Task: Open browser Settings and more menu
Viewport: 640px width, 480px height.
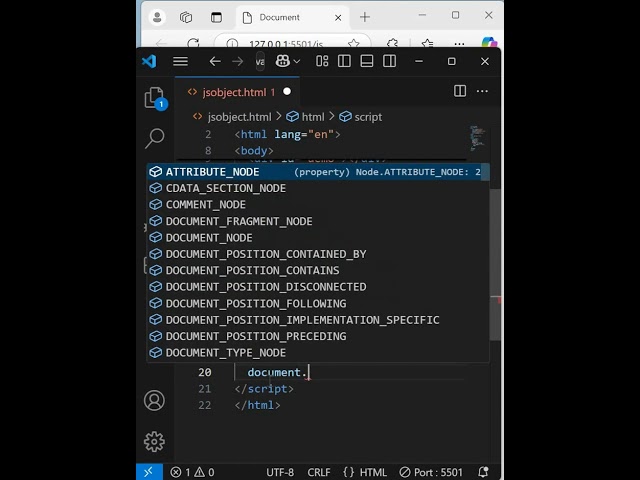Action: point(459,43)
